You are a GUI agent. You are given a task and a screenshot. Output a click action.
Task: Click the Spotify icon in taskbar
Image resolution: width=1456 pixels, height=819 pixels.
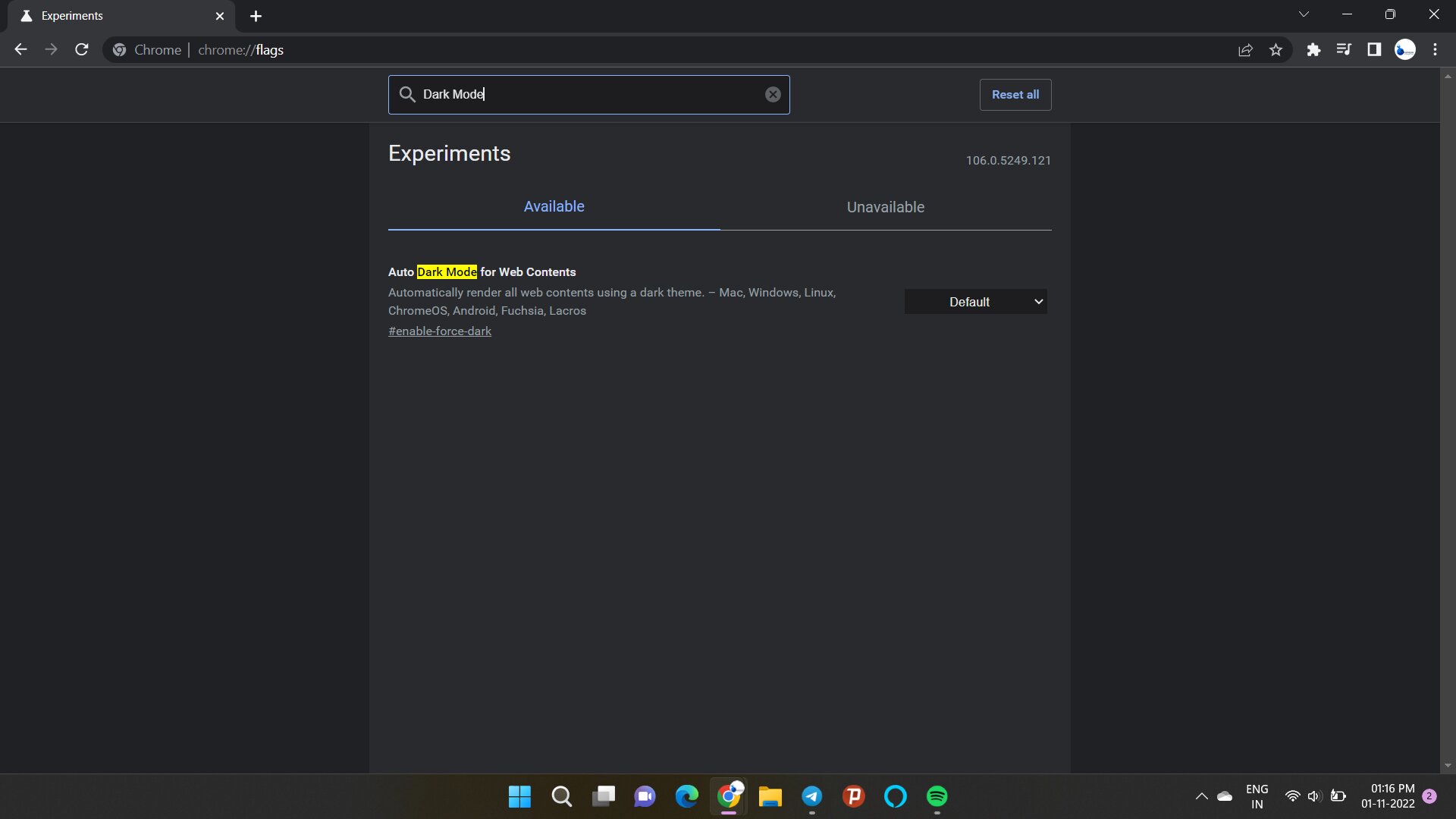937,797
